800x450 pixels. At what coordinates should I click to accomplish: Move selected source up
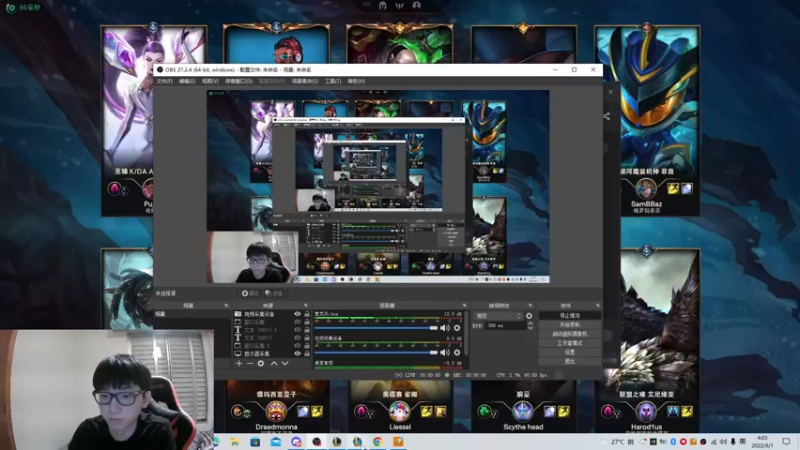pos(273,363)
